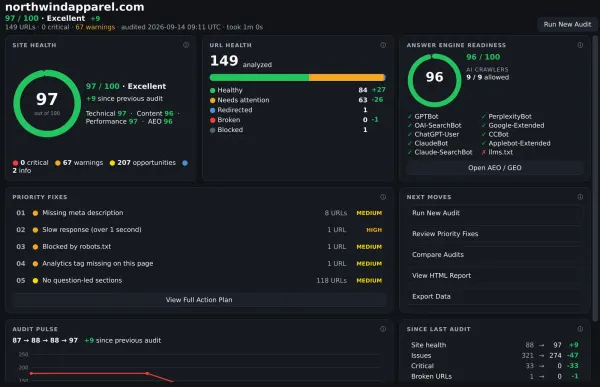Select Export Data in Next Moves
Image resolution: width=600 pixels, height=387 pixels.
point(495,297)
